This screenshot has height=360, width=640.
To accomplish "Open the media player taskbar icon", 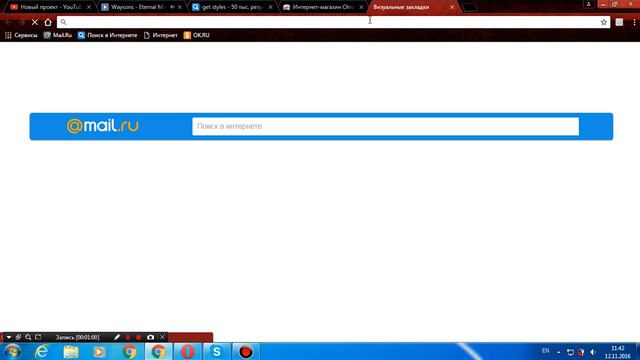I will tap(99, 351).
